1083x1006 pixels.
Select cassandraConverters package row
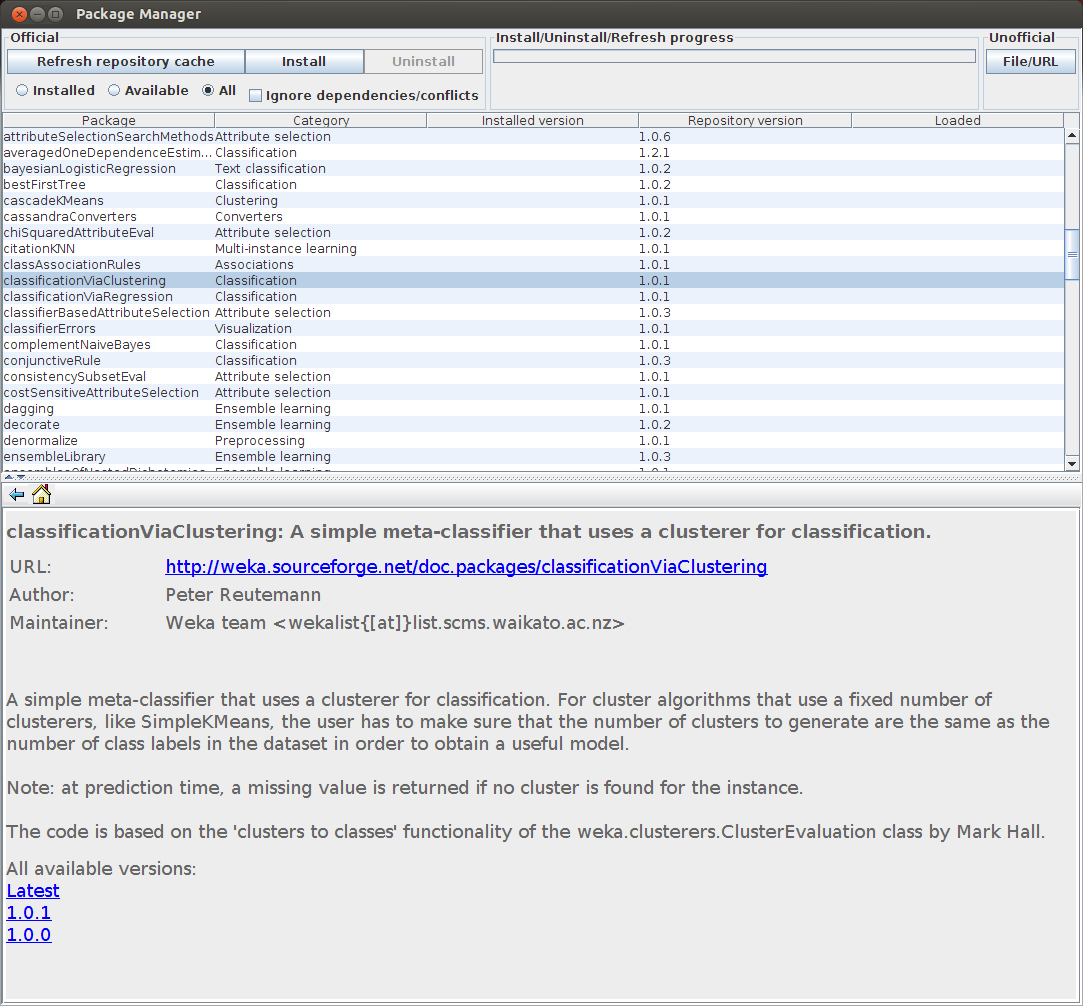tap(533, 217)
